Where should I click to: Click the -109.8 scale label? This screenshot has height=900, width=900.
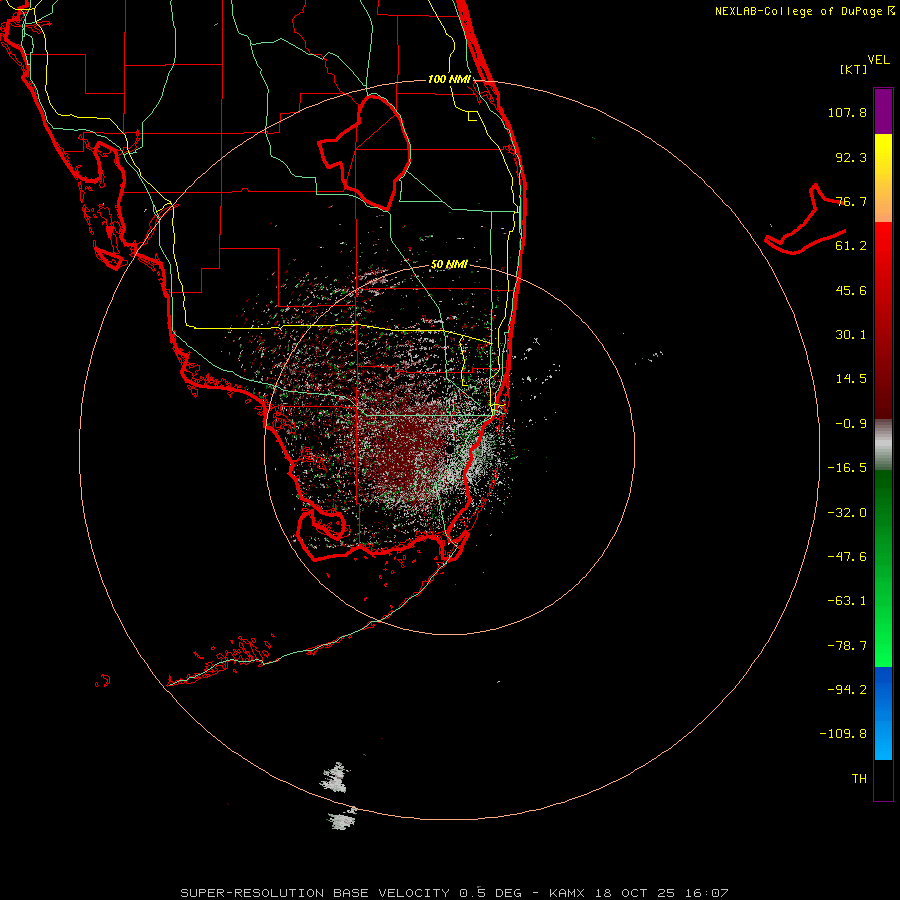click(x=843, y=734)
